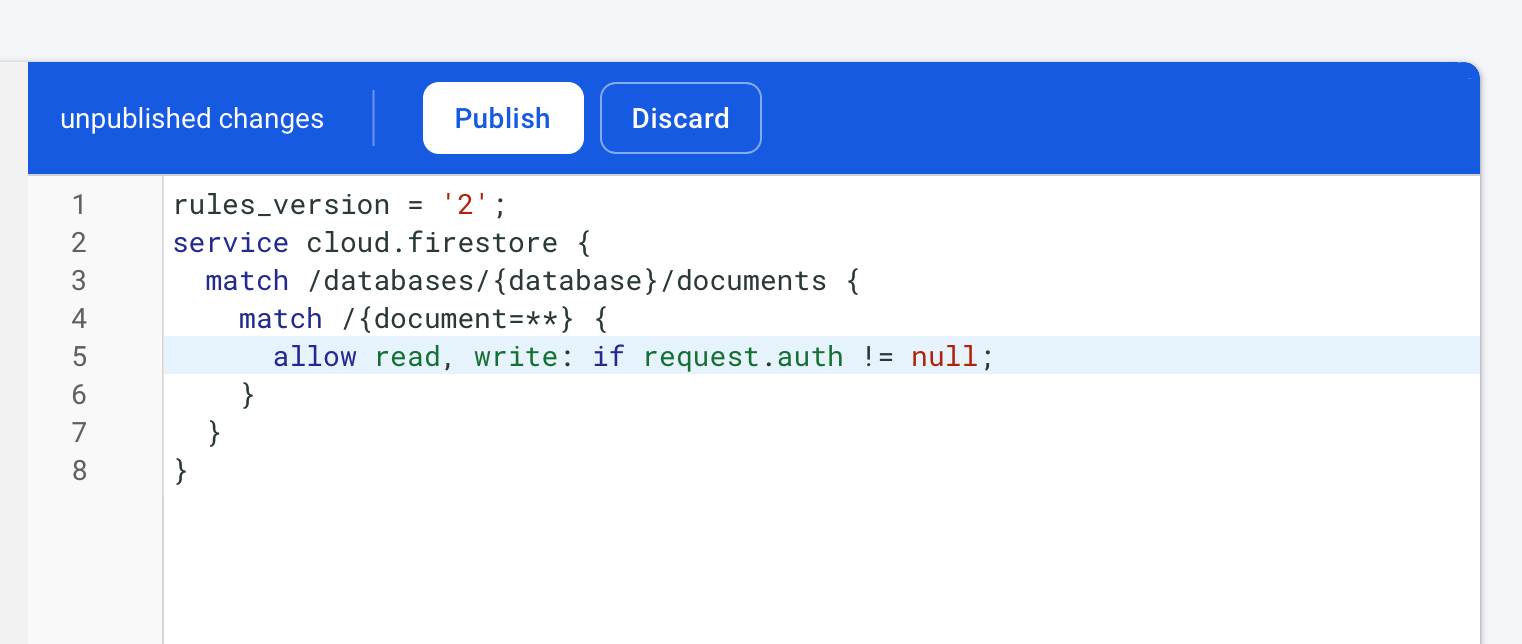
Task: Click the highlighted line number 5
Action: tap(79, 357)
